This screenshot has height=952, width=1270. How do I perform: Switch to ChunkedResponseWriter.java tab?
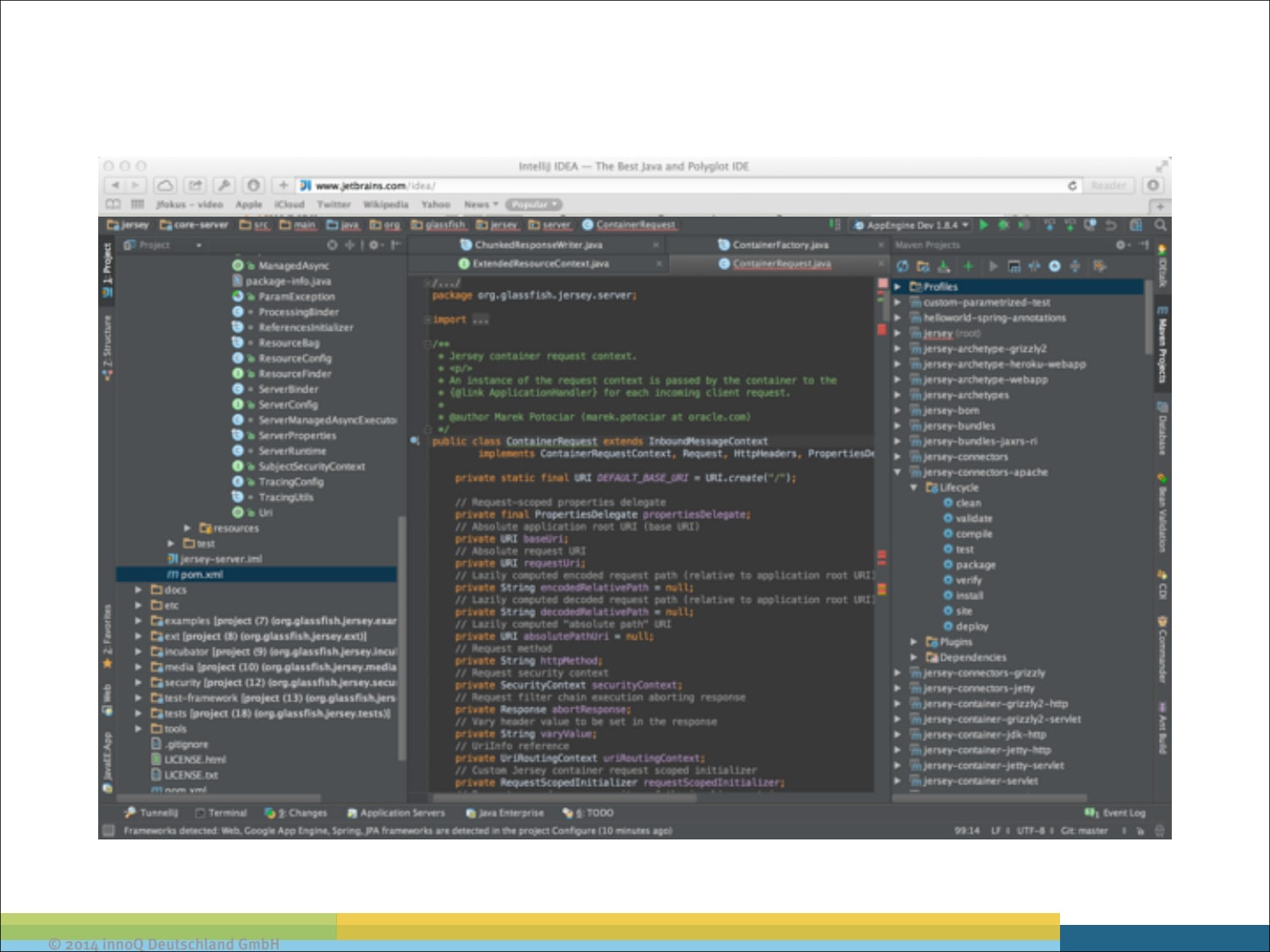coord(537,245)
